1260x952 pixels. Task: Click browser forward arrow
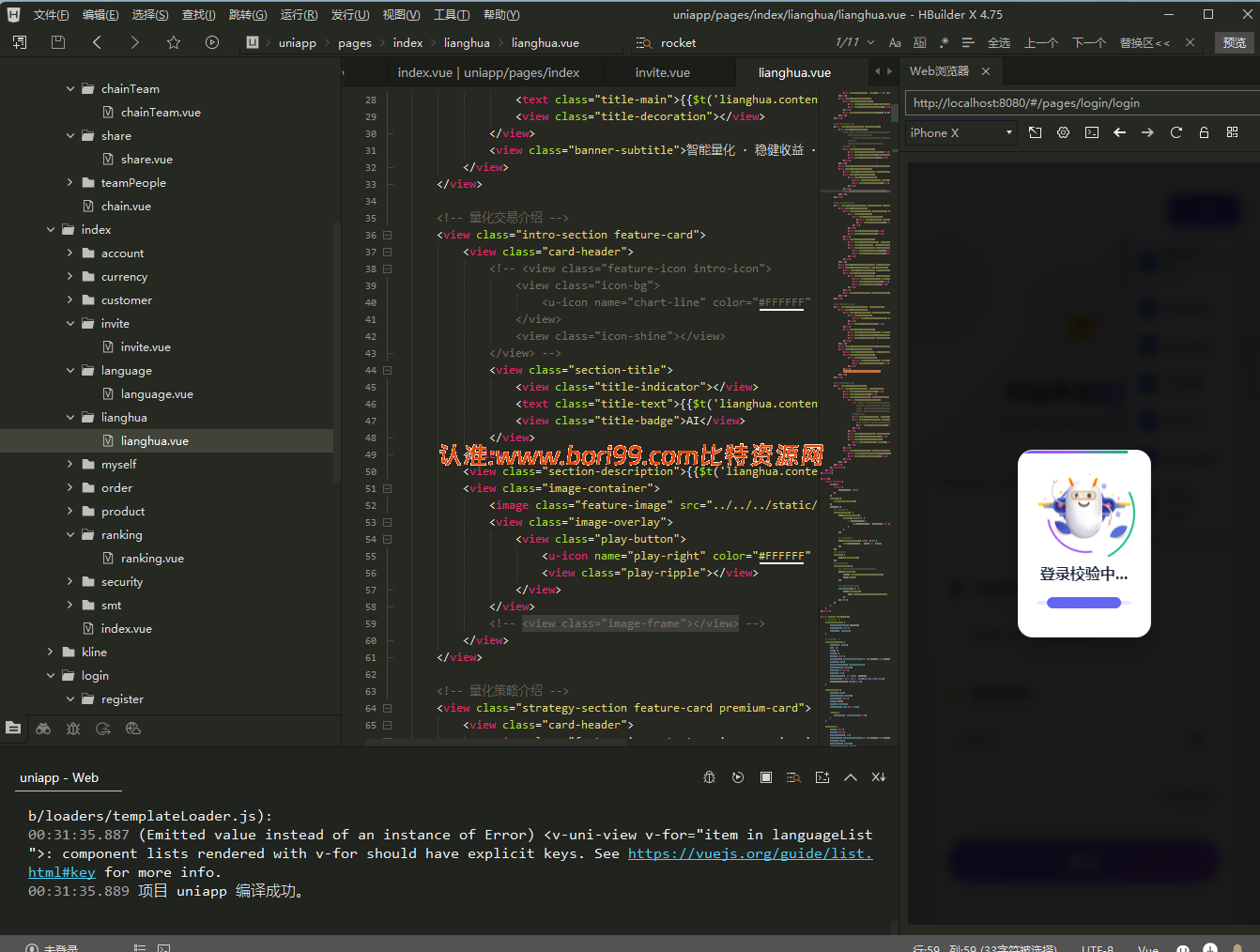pos(1147,133)
